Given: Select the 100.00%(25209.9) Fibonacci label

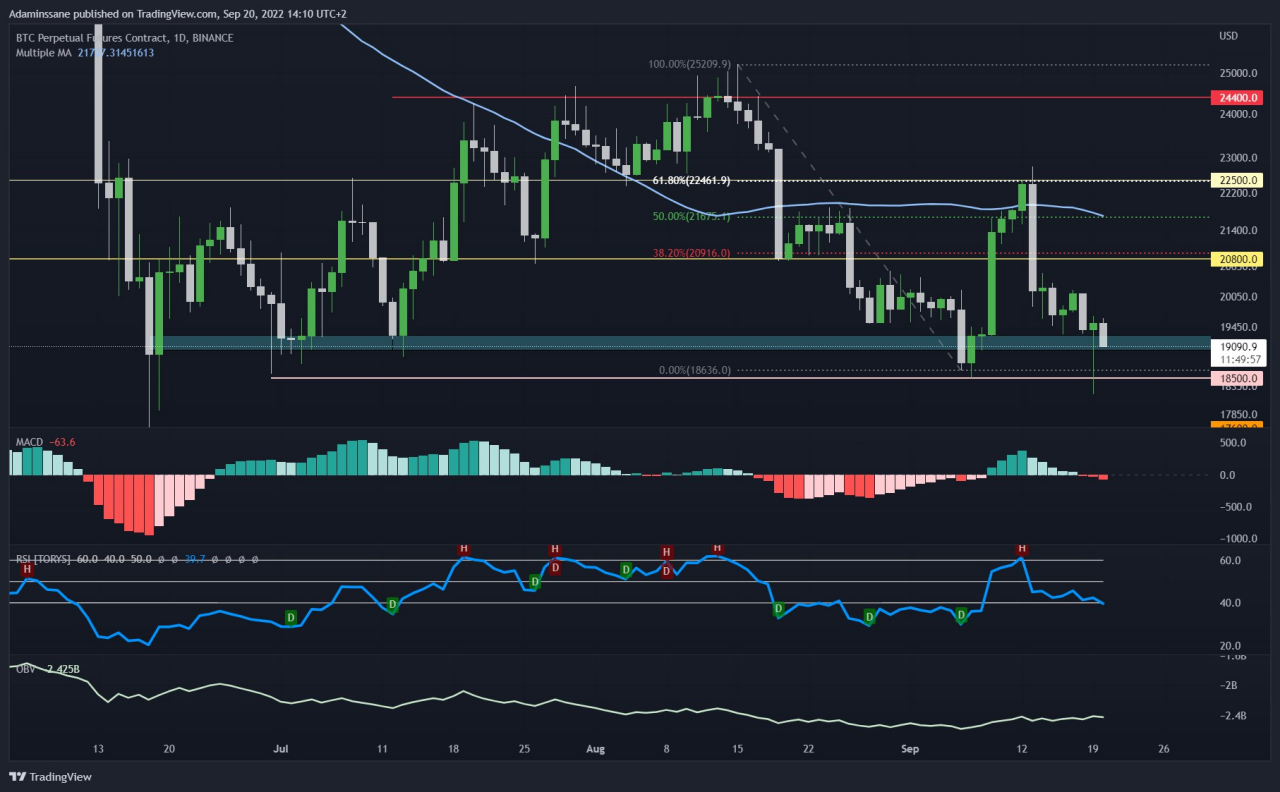Looking at the screenshot, I should click(x=690, y=64).
